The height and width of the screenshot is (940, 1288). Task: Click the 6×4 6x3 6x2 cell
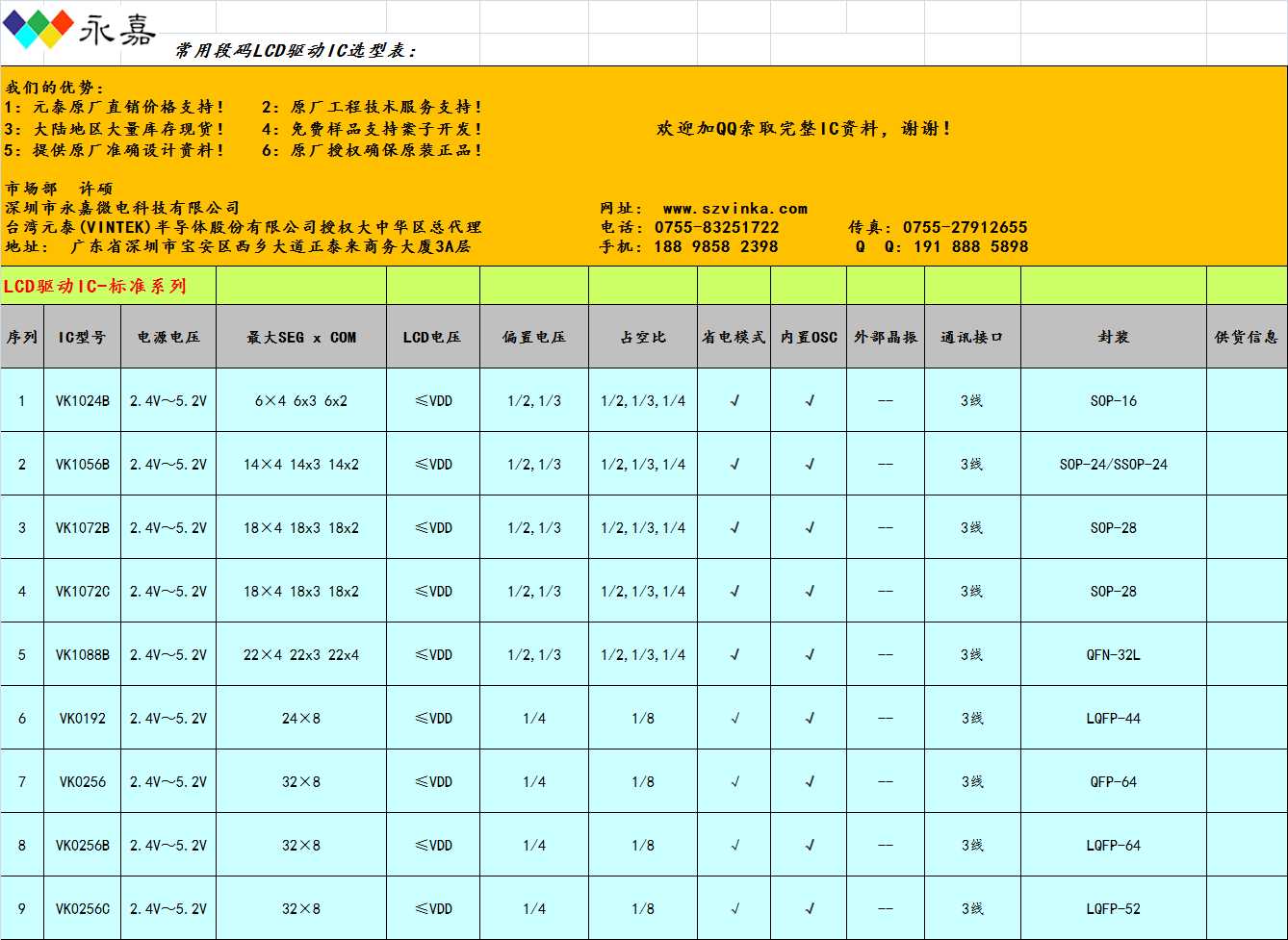click(x=301, y=400)
